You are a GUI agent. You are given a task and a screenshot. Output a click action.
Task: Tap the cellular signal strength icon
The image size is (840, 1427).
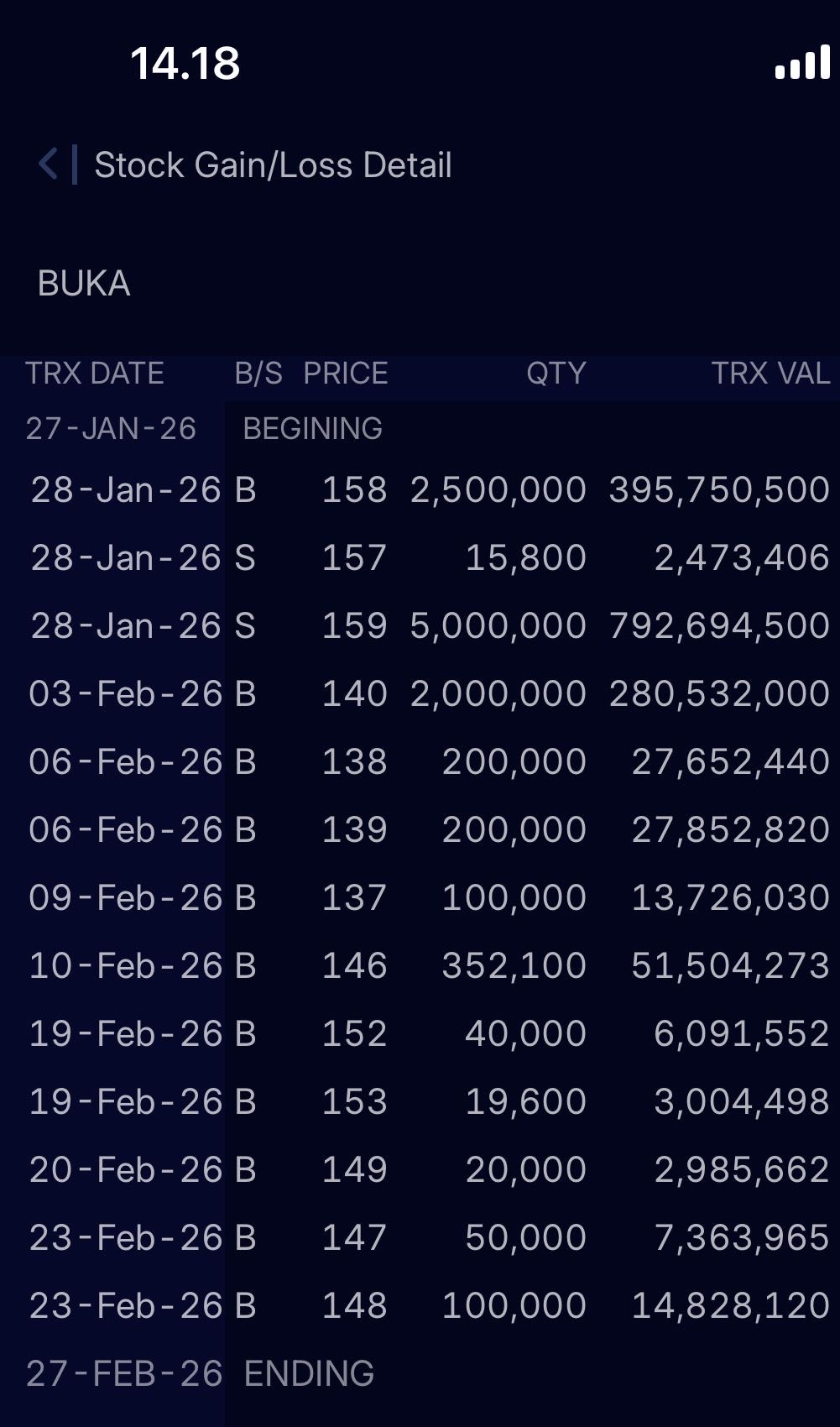pos(802,64)
